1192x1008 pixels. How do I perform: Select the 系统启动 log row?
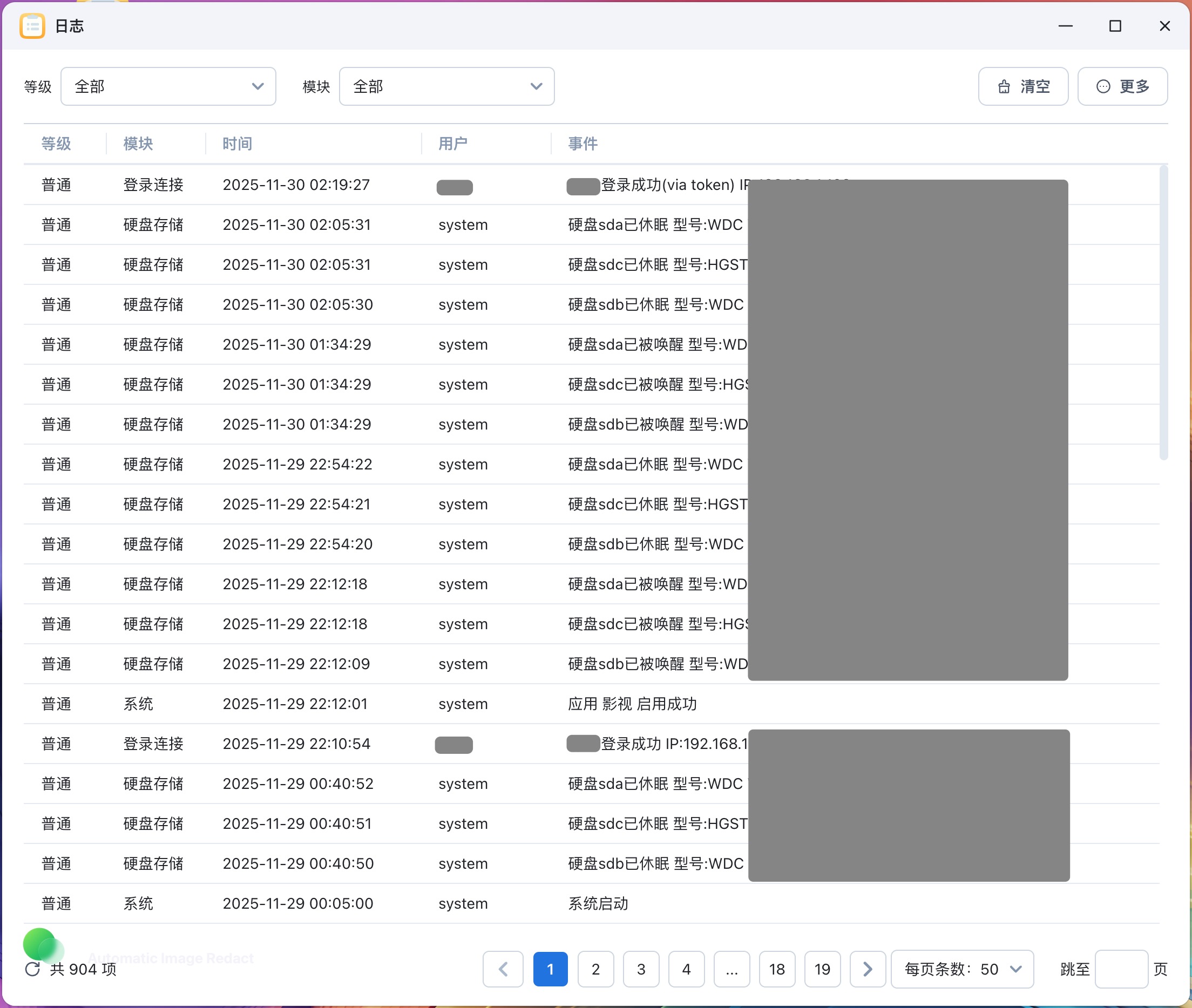tap(598, 903)
